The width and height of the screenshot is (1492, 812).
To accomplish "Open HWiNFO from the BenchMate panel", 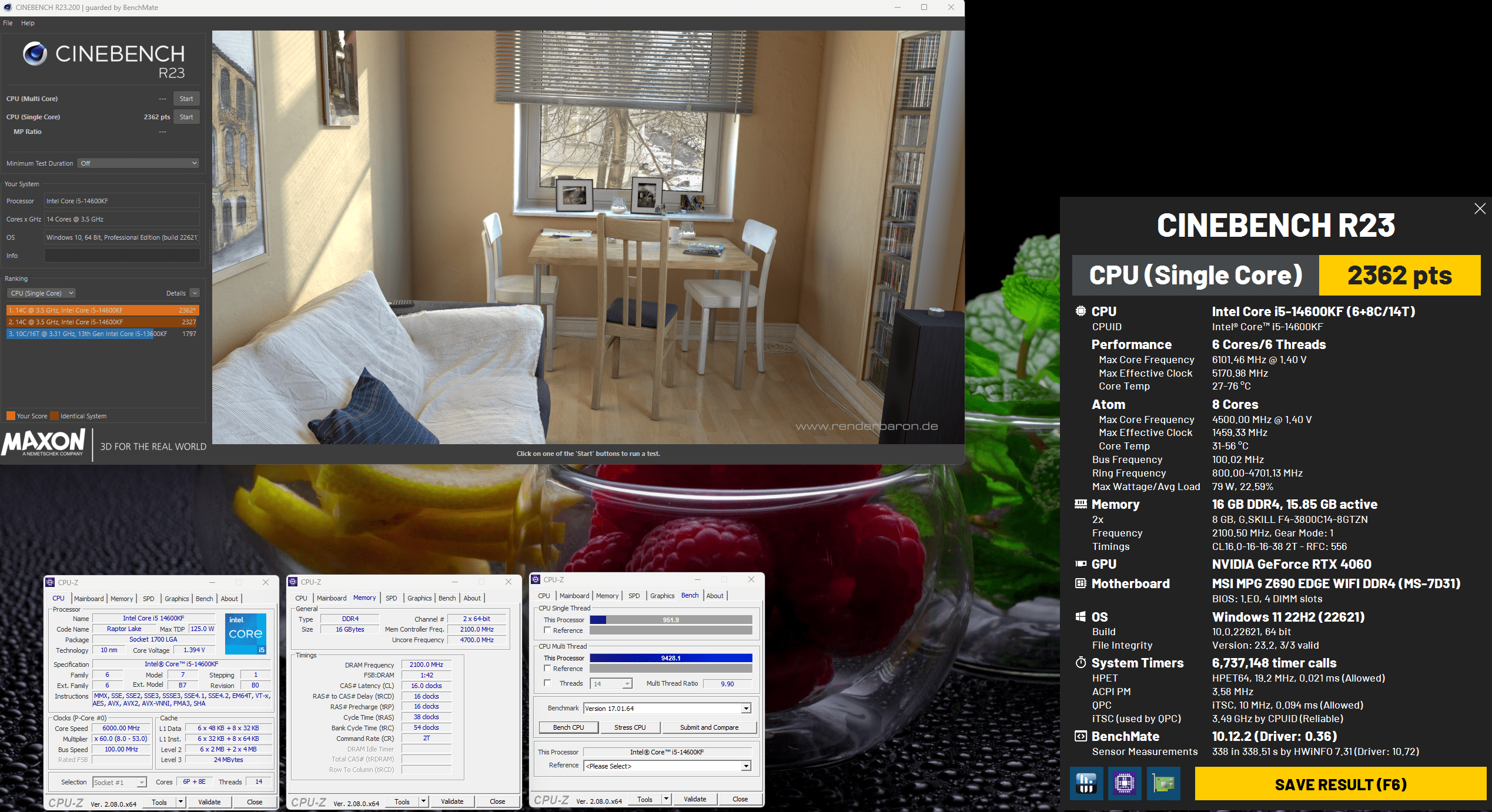I will [x=1086, y=783].
